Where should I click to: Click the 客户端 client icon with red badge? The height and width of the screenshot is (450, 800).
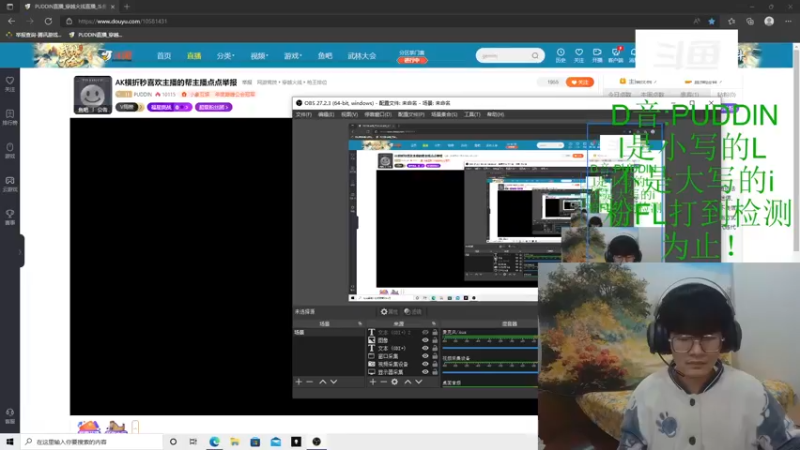pos(616,55)
